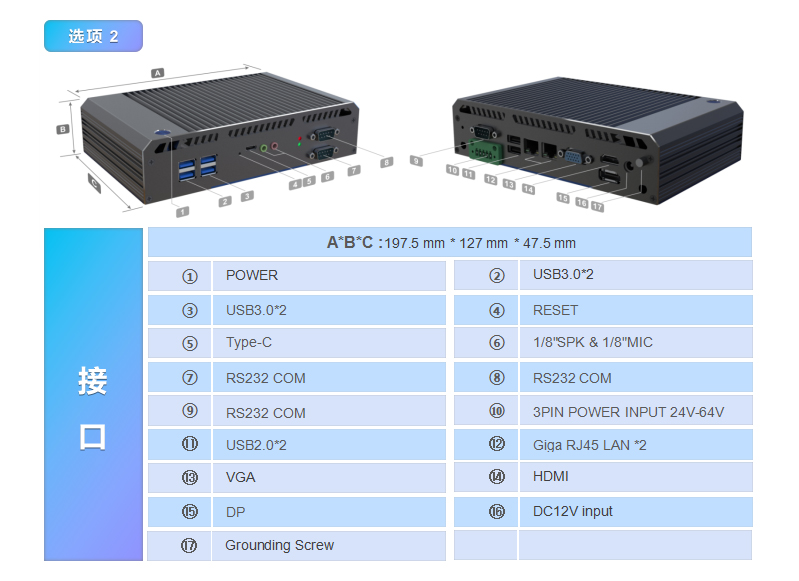The image size is (799, 581).
Task: Click the dimension label B marker
Action: (63, 129)
